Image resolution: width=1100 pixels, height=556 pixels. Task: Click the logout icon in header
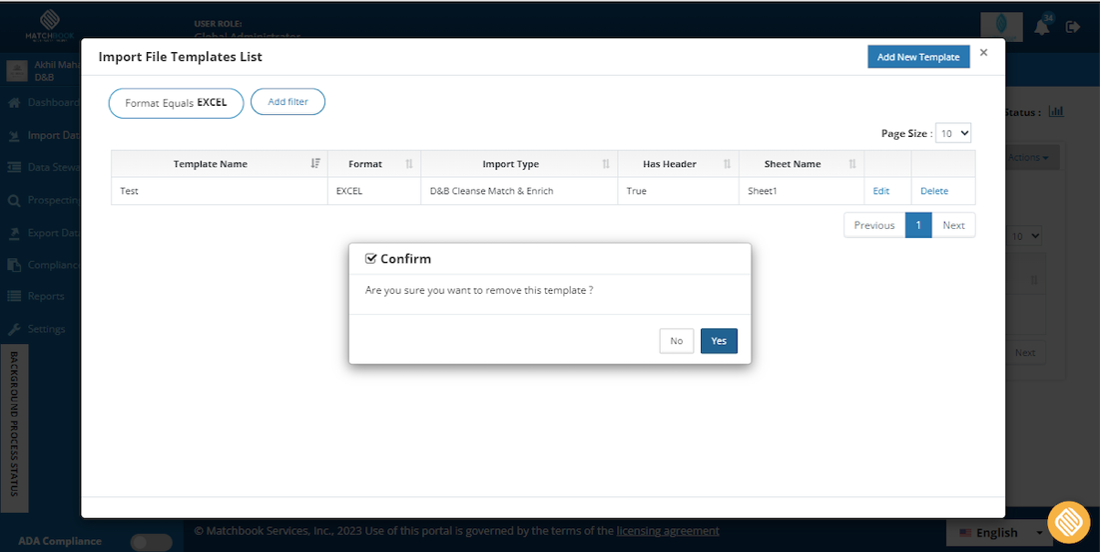click(1073, 27)
